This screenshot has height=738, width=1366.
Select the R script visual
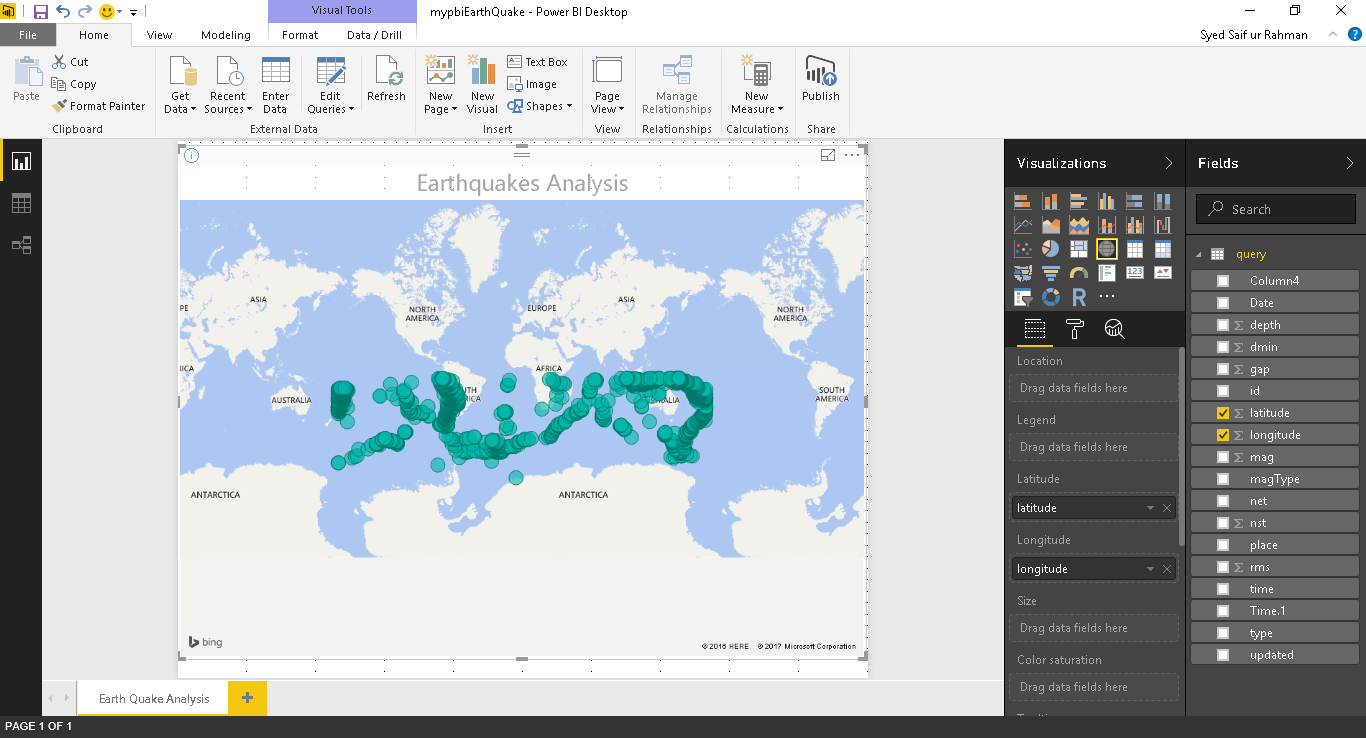coord(1078,296)
